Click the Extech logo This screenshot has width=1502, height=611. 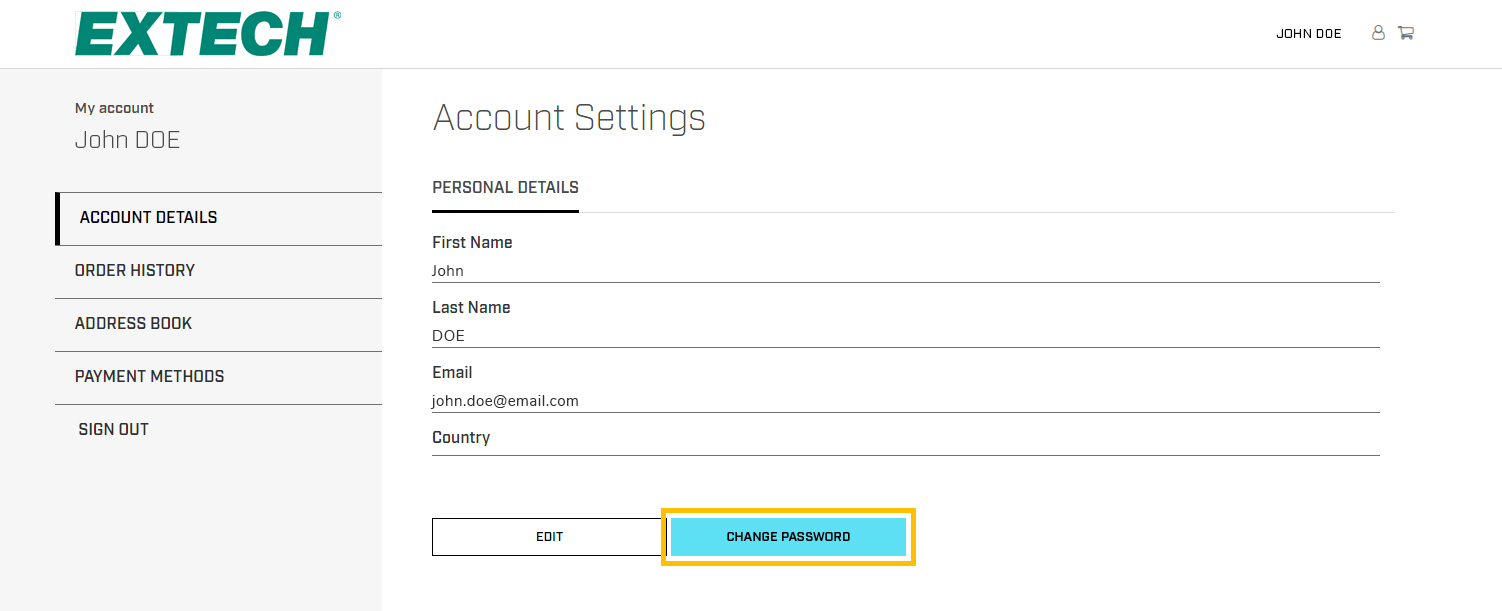point(208,34)
